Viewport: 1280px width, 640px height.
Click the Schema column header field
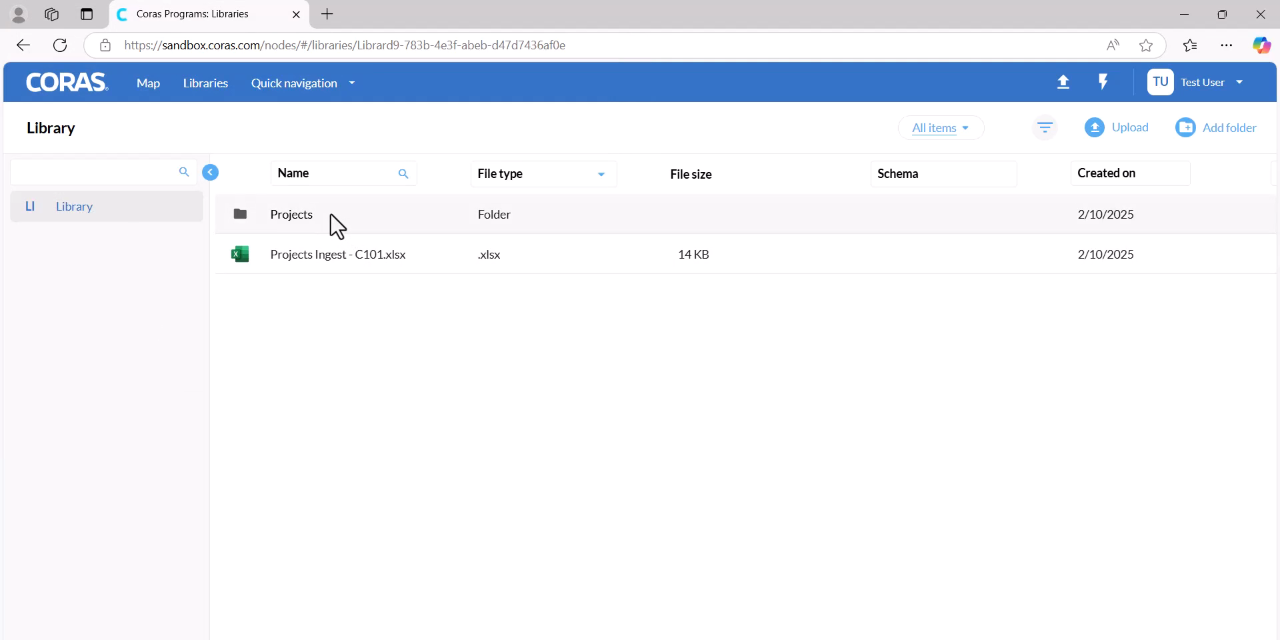click(943, 173)
